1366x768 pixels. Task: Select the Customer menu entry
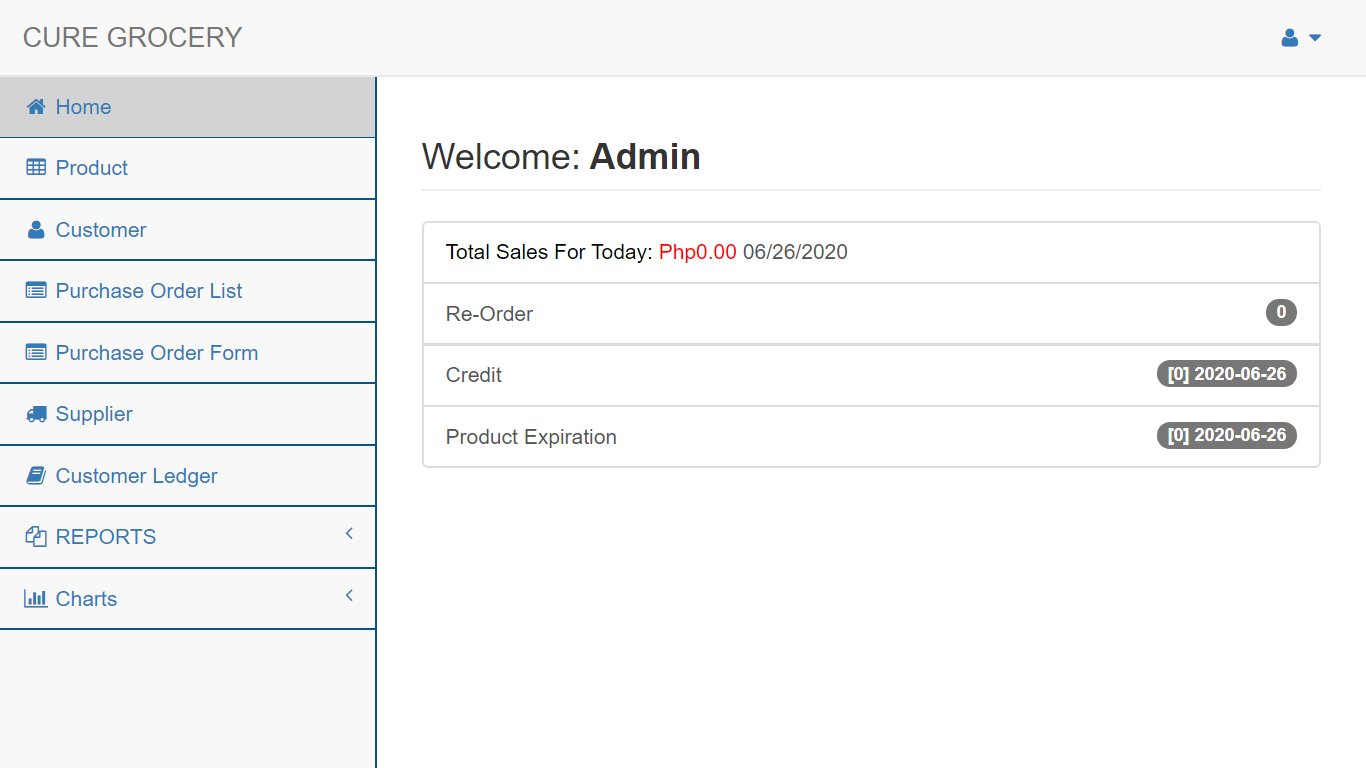(101, 229)
